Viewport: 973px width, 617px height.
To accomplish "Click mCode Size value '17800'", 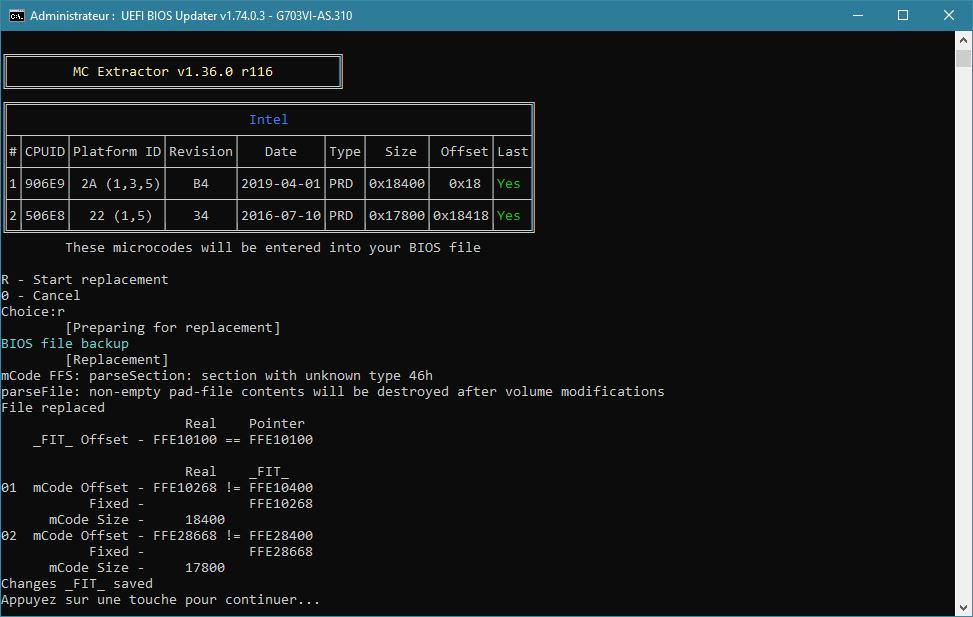I will click(205, 567).
